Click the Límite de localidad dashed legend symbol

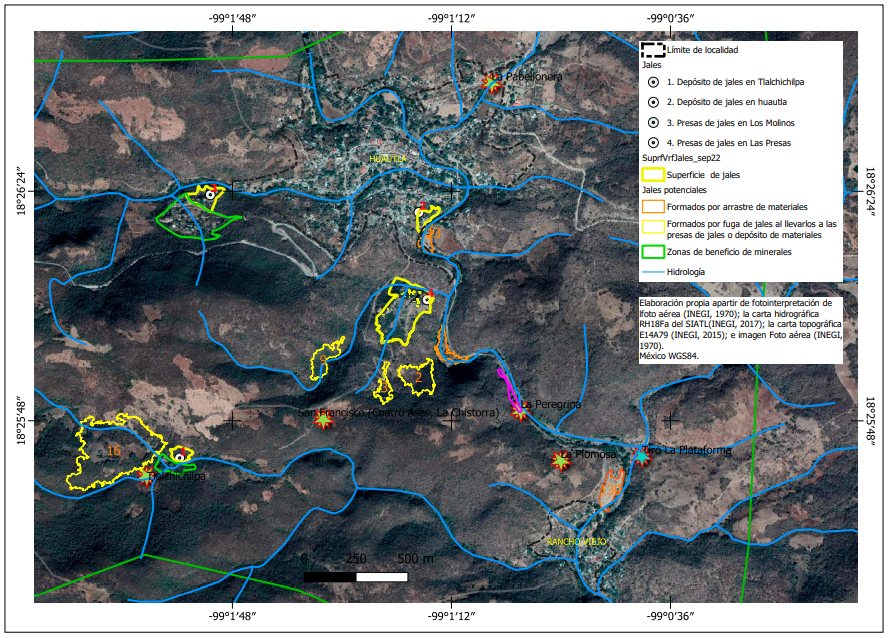pyautogui.click(x=653, y=49)
